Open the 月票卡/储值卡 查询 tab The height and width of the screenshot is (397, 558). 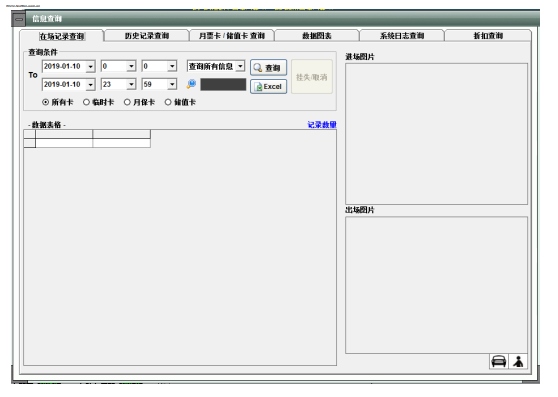[x=232, y=36]
